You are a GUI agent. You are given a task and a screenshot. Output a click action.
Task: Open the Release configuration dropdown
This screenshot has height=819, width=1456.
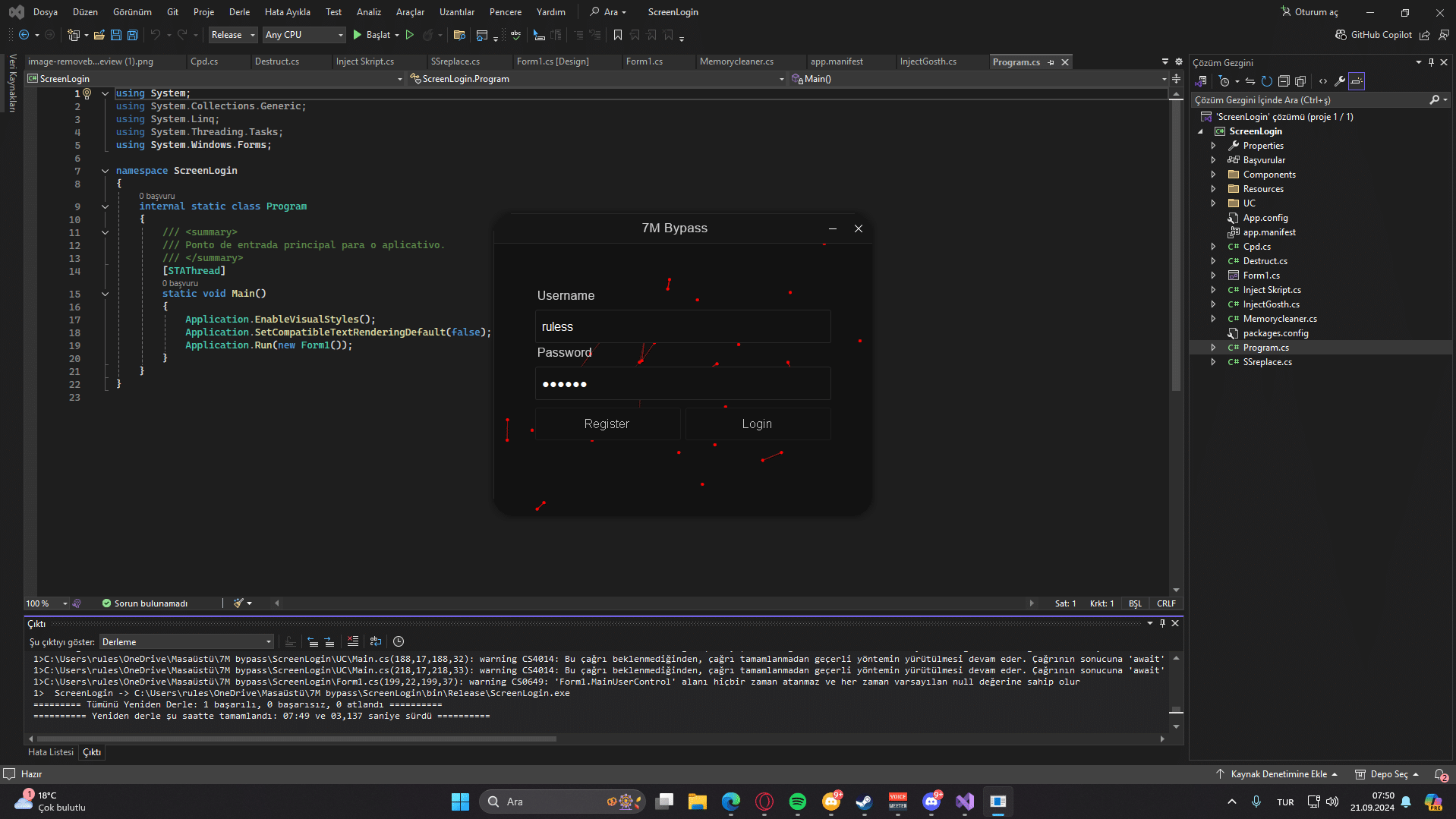click(233, 35)
